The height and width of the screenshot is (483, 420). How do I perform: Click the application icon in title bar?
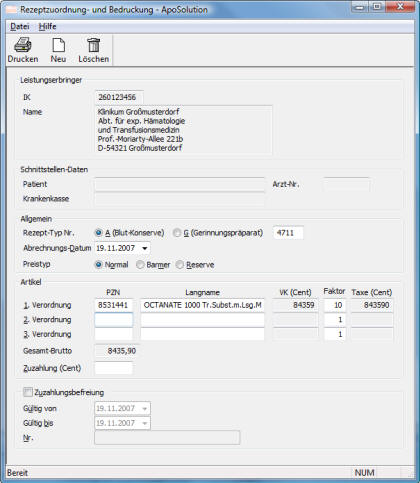pos(11,10)
